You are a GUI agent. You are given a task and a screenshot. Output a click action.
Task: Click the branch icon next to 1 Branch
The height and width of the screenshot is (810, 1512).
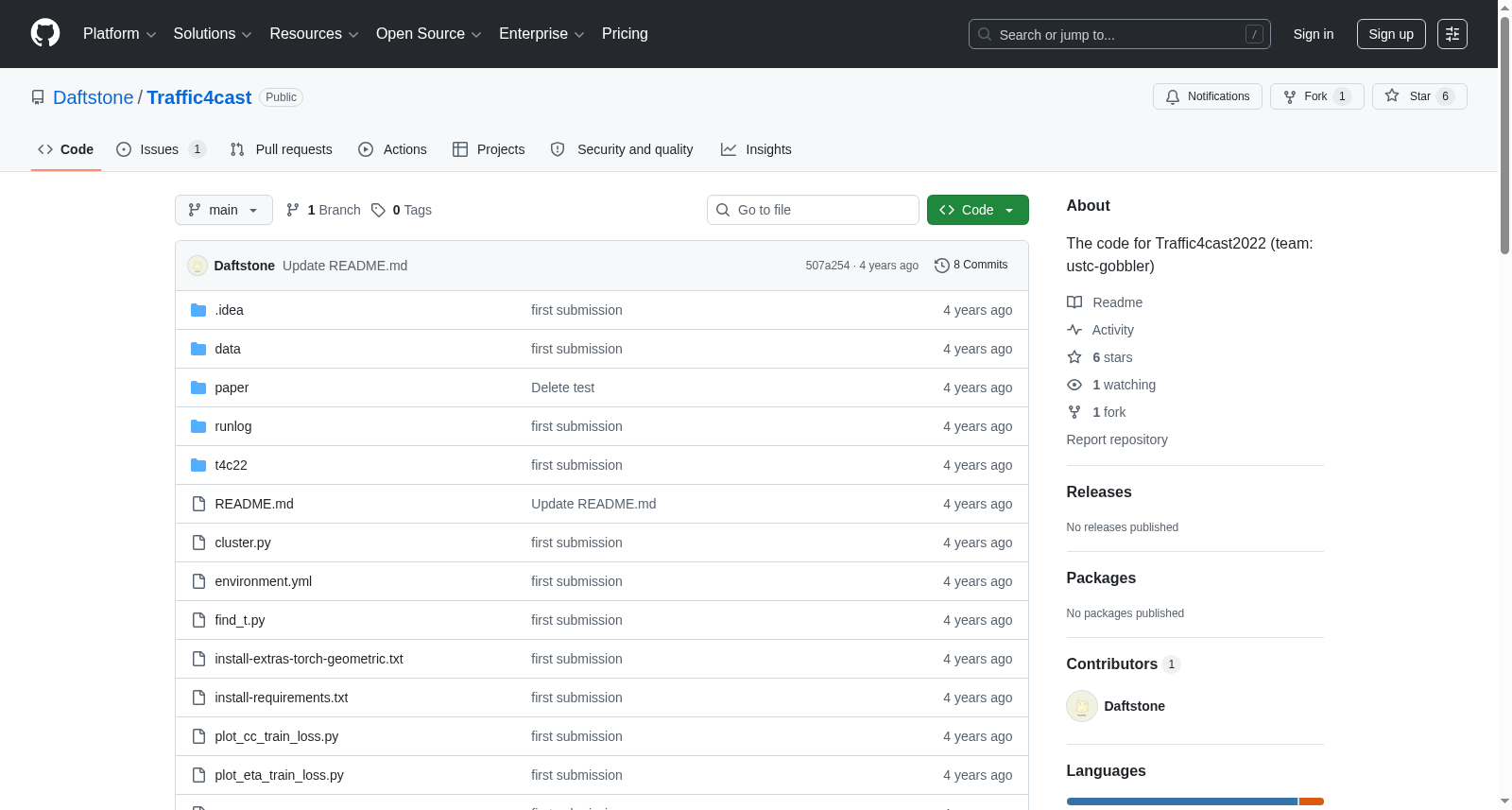tap(293, 210)
